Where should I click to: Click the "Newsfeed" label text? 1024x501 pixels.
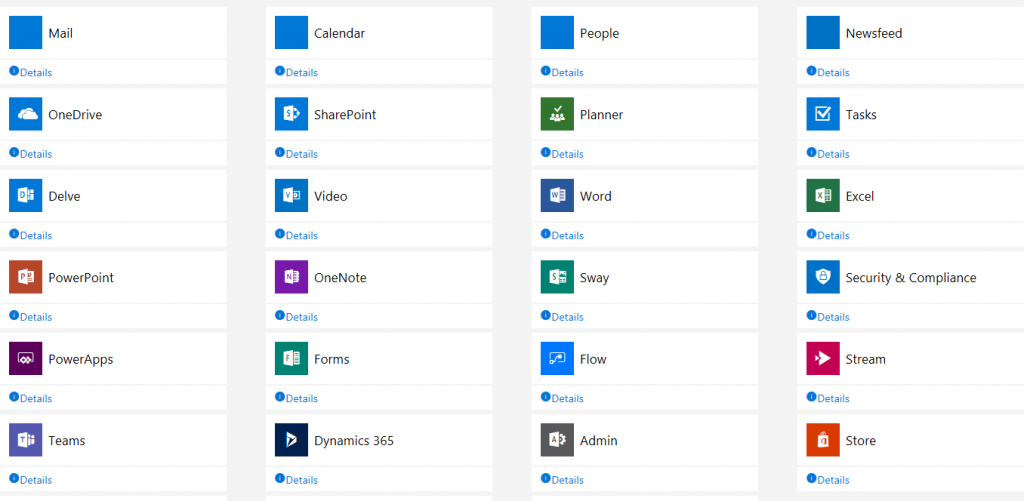click(x=874, y=33)
